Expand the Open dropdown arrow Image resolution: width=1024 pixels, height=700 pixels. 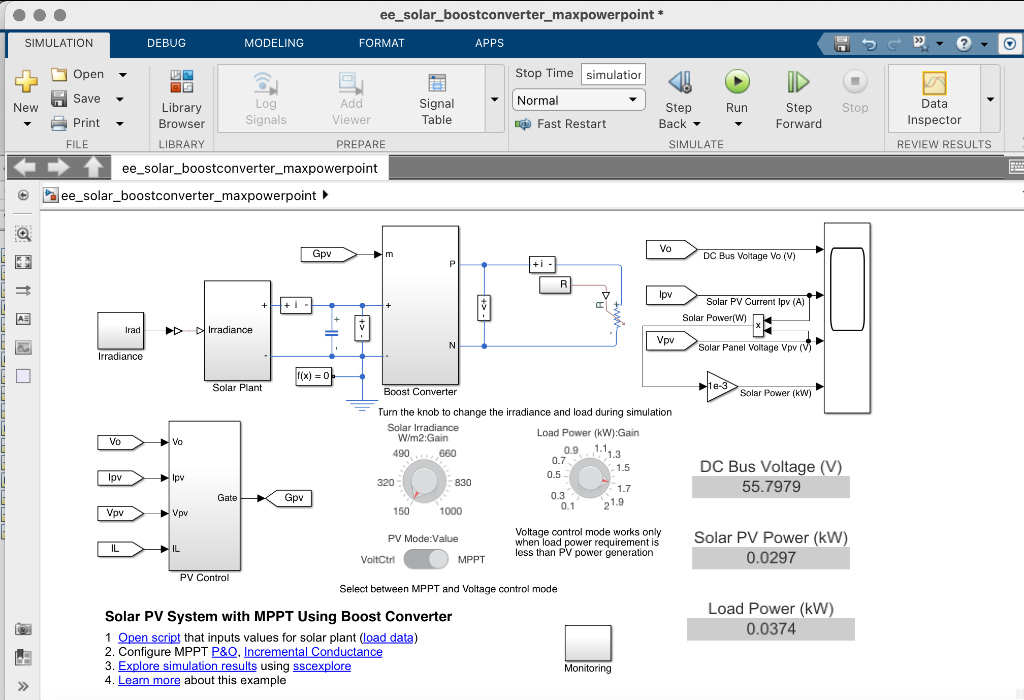[x=123, y=75]
